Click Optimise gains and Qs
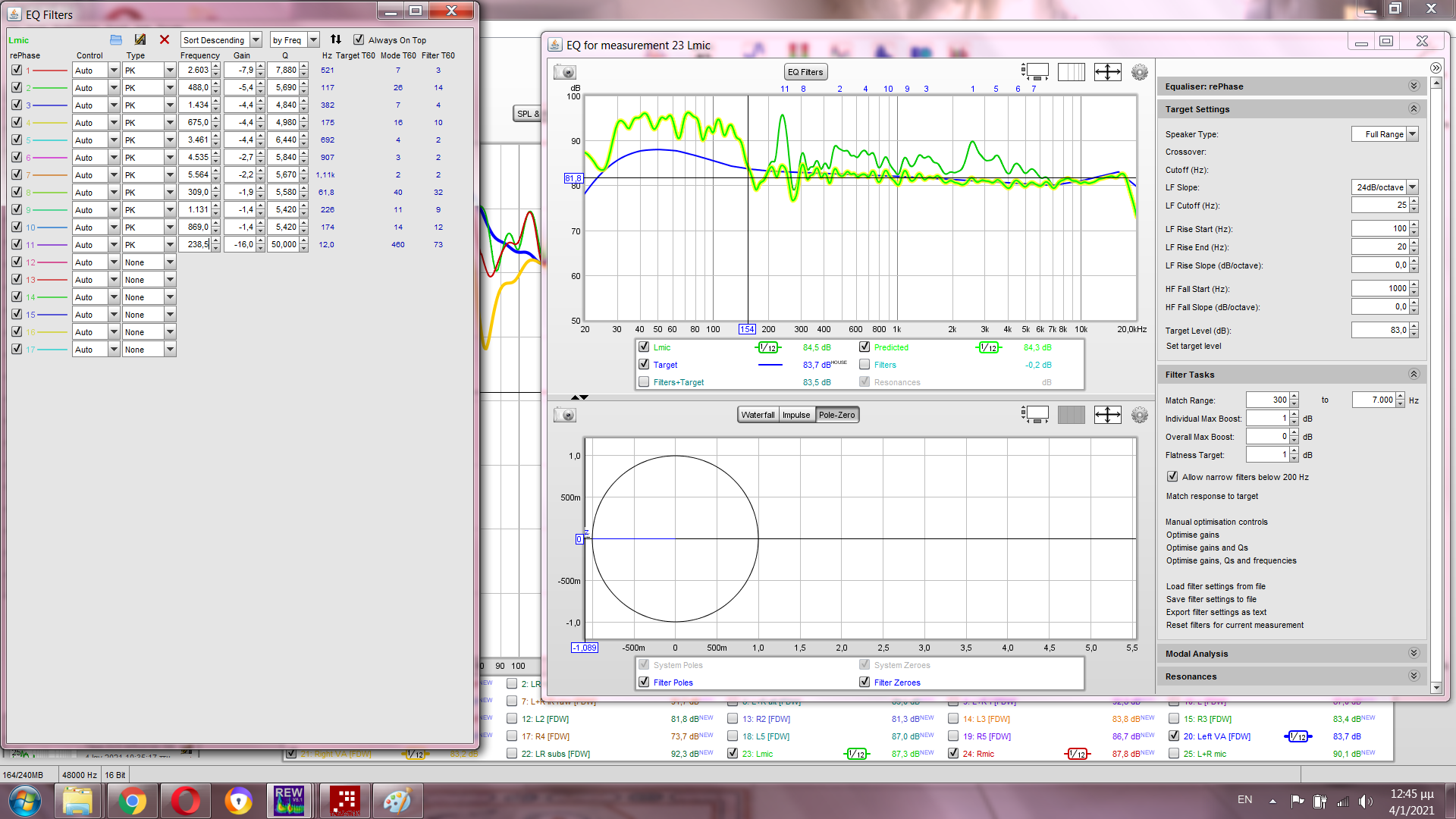Viewport: 1456px width, 819px height. pos(1207,548)
